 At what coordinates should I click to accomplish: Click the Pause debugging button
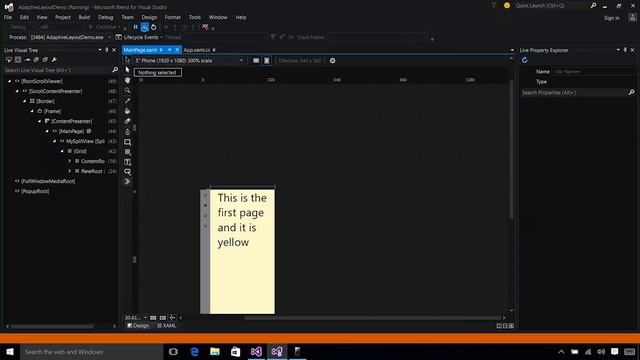(136, 27)
